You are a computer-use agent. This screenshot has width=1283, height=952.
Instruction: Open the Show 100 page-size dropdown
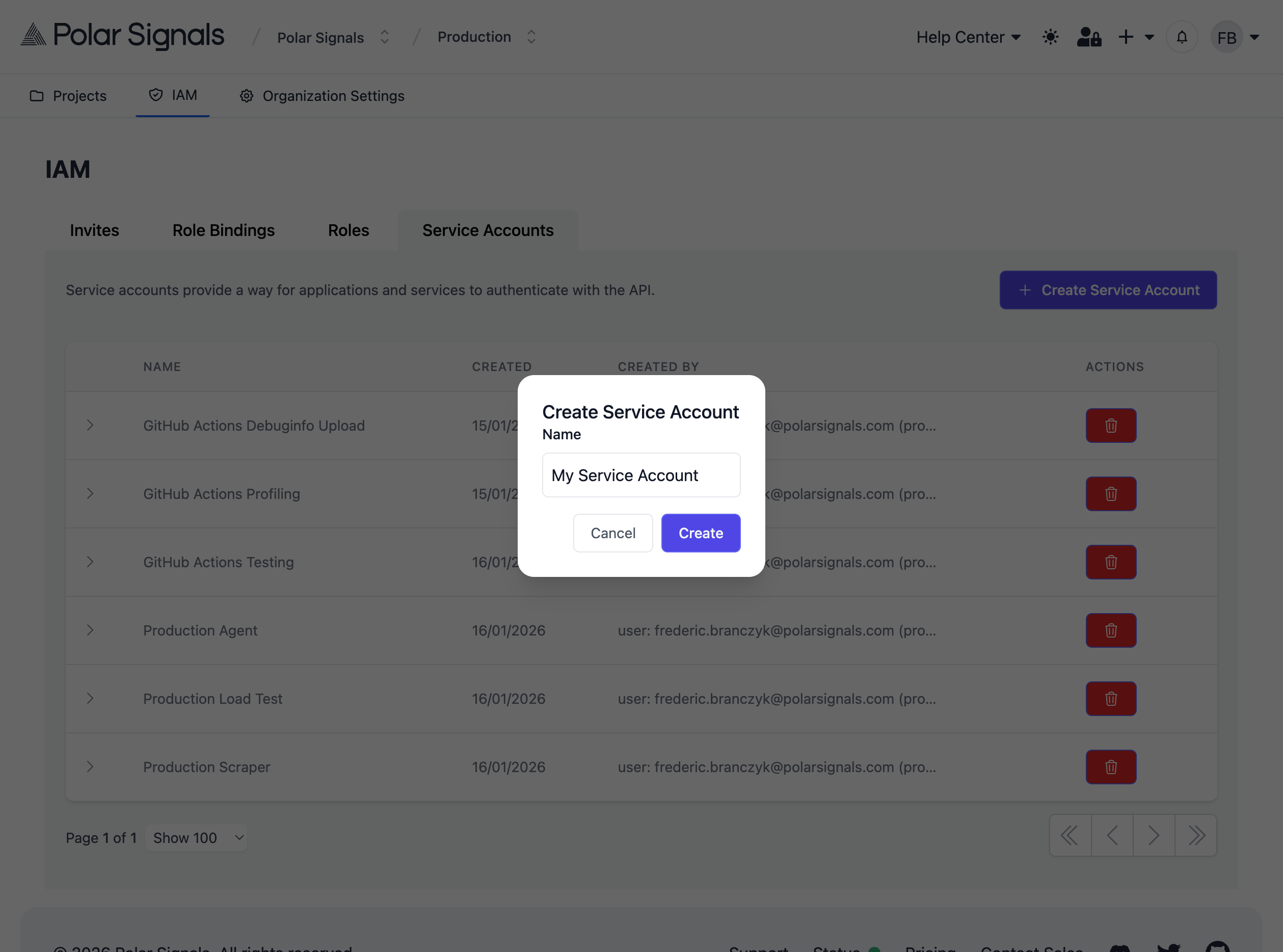(x=196, y=837)
